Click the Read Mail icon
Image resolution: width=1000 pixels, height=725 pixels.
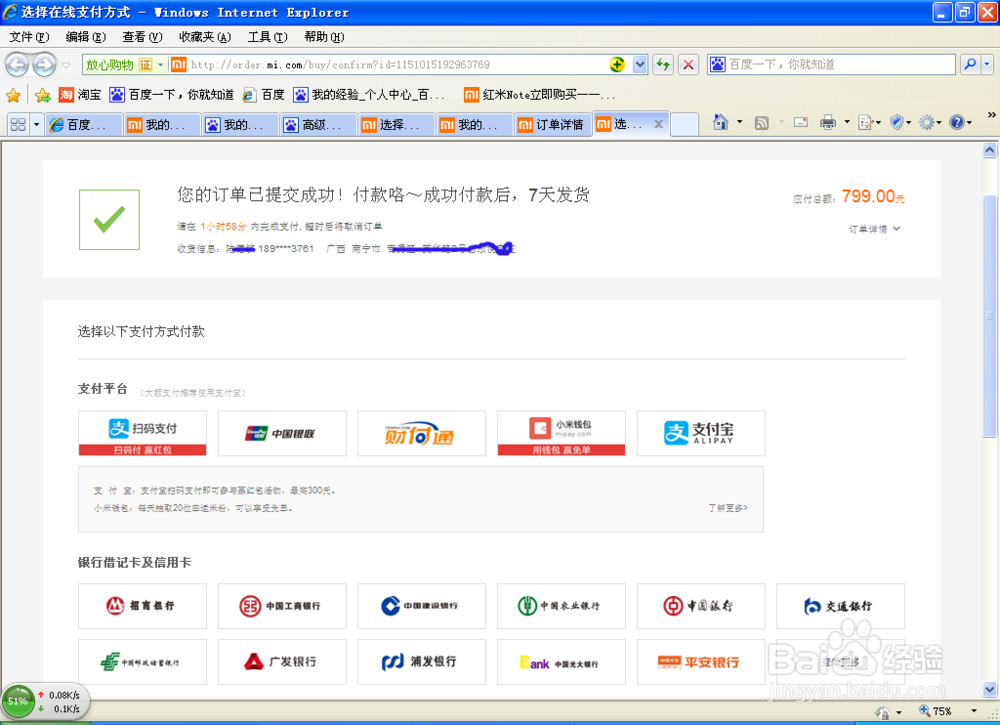pos(801,122)
